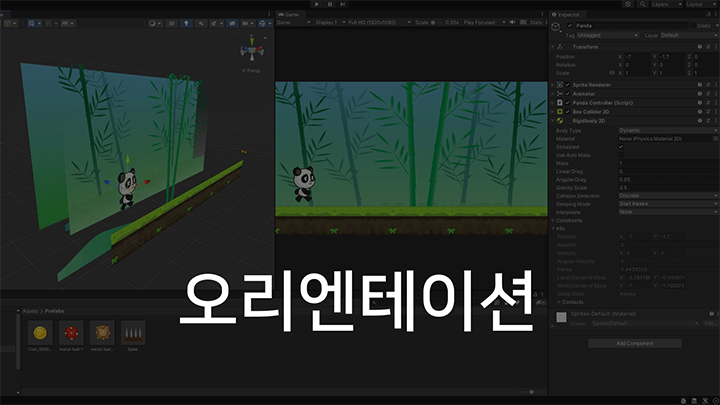Disable the Animator component checkbox
This screenshot has height=405, width=720.
point(568,94)
